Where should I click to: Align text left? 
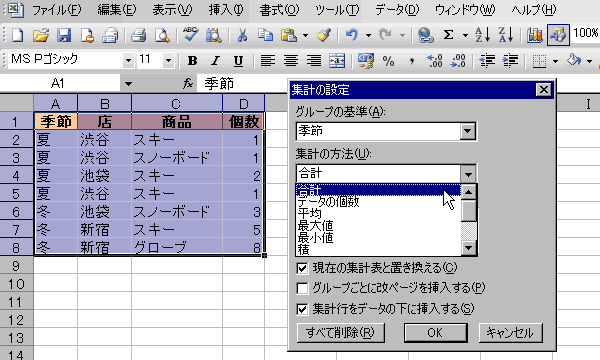pyautogui.click(x=267, y=60)
